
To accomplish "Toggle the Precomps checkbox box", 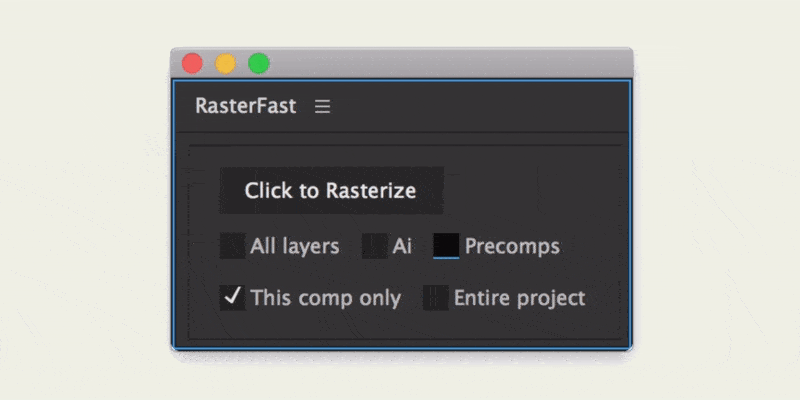I will pyautogui.click(x=446, y=246).
